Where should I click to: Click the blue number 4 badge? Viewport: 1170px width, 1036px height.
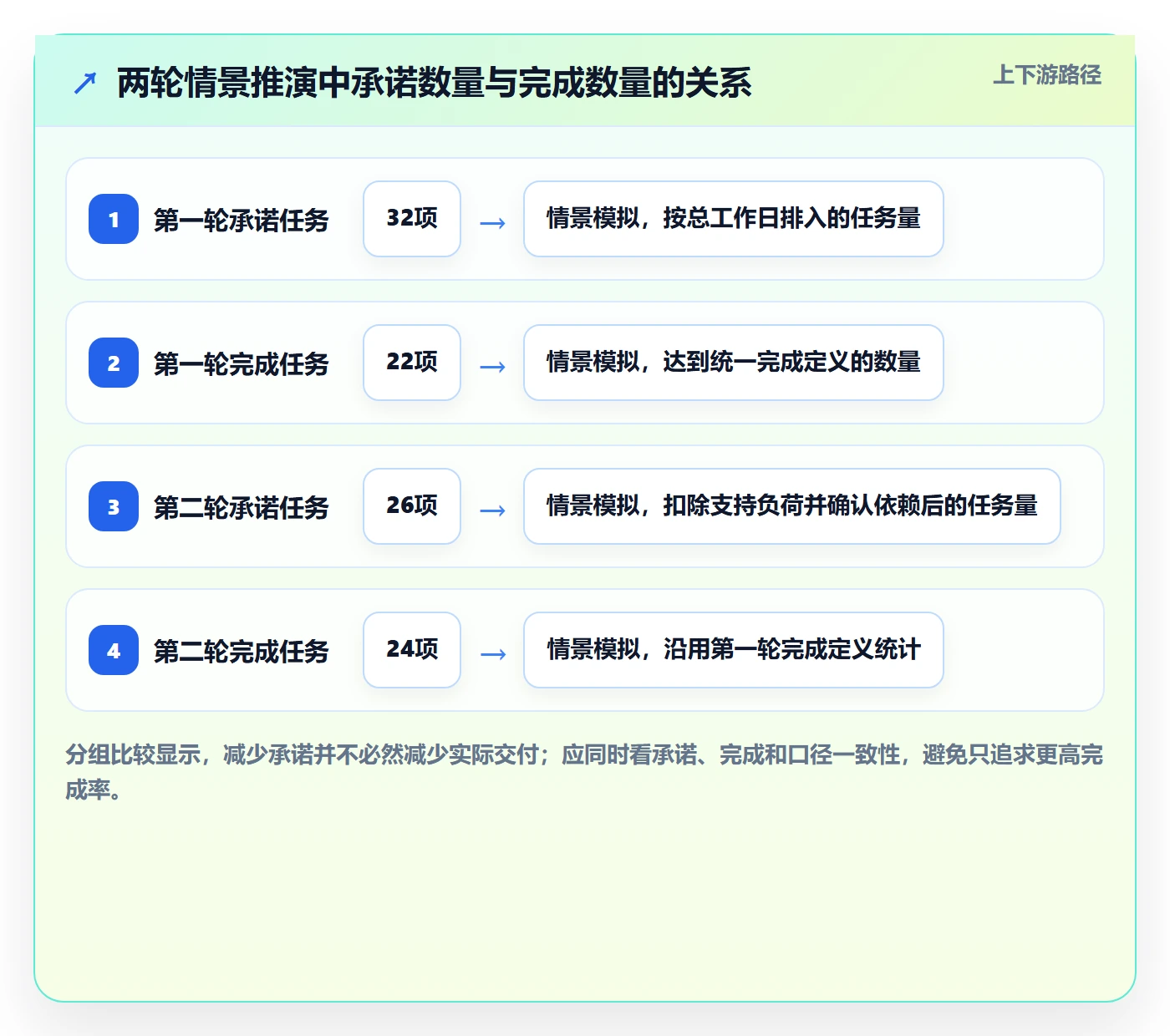[114, 650]
